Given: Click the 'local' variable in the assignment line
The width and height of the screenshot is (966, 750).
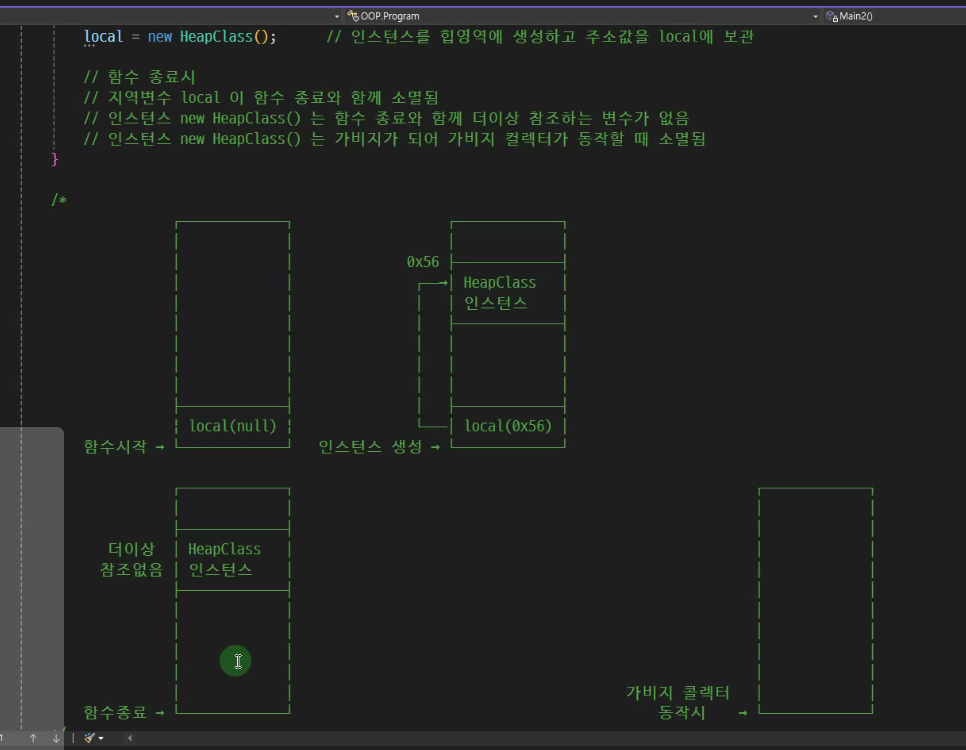Looking at the screenshot, I should tap(104, 37).
